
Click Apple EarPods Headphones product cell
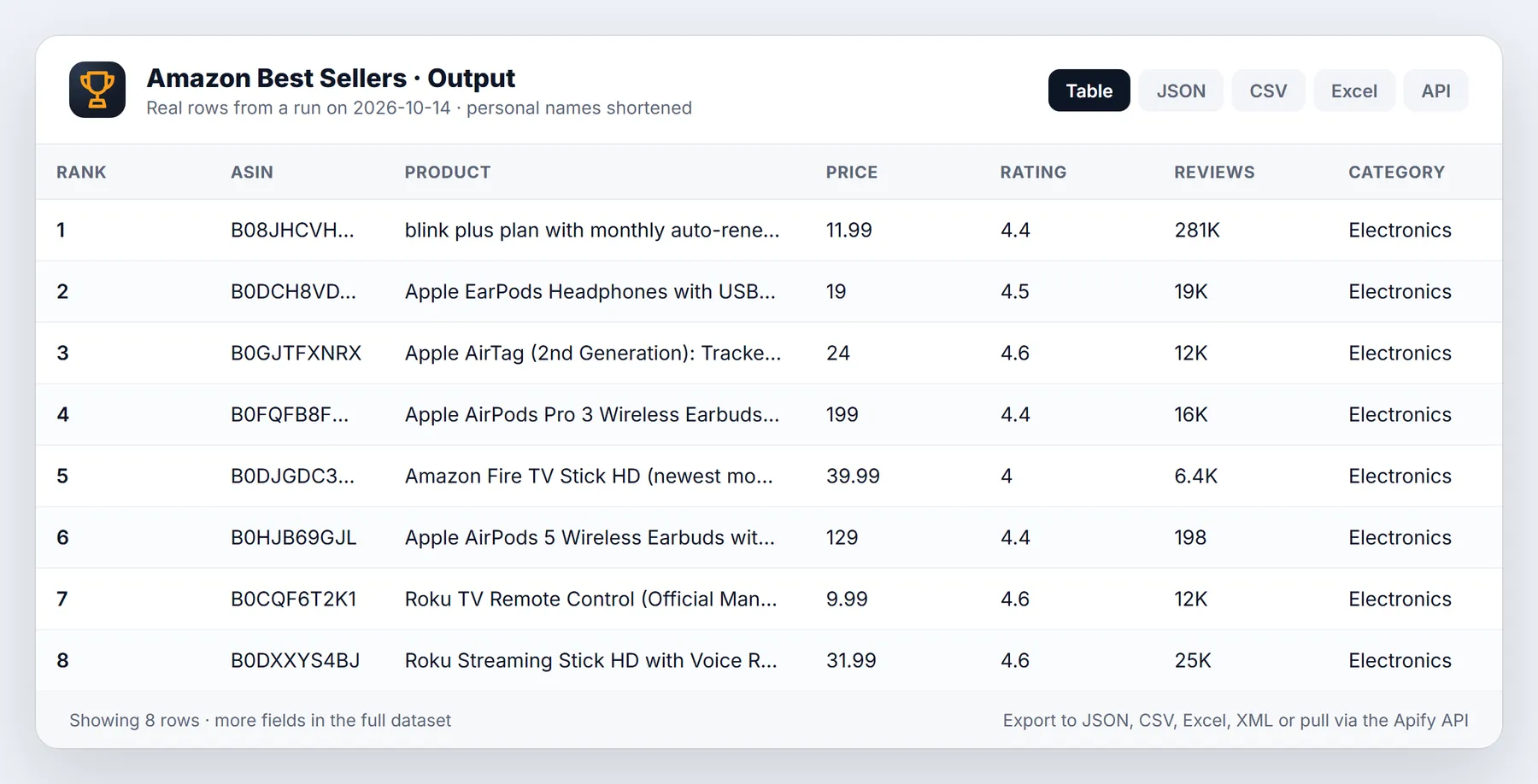[x=590, y=291]
